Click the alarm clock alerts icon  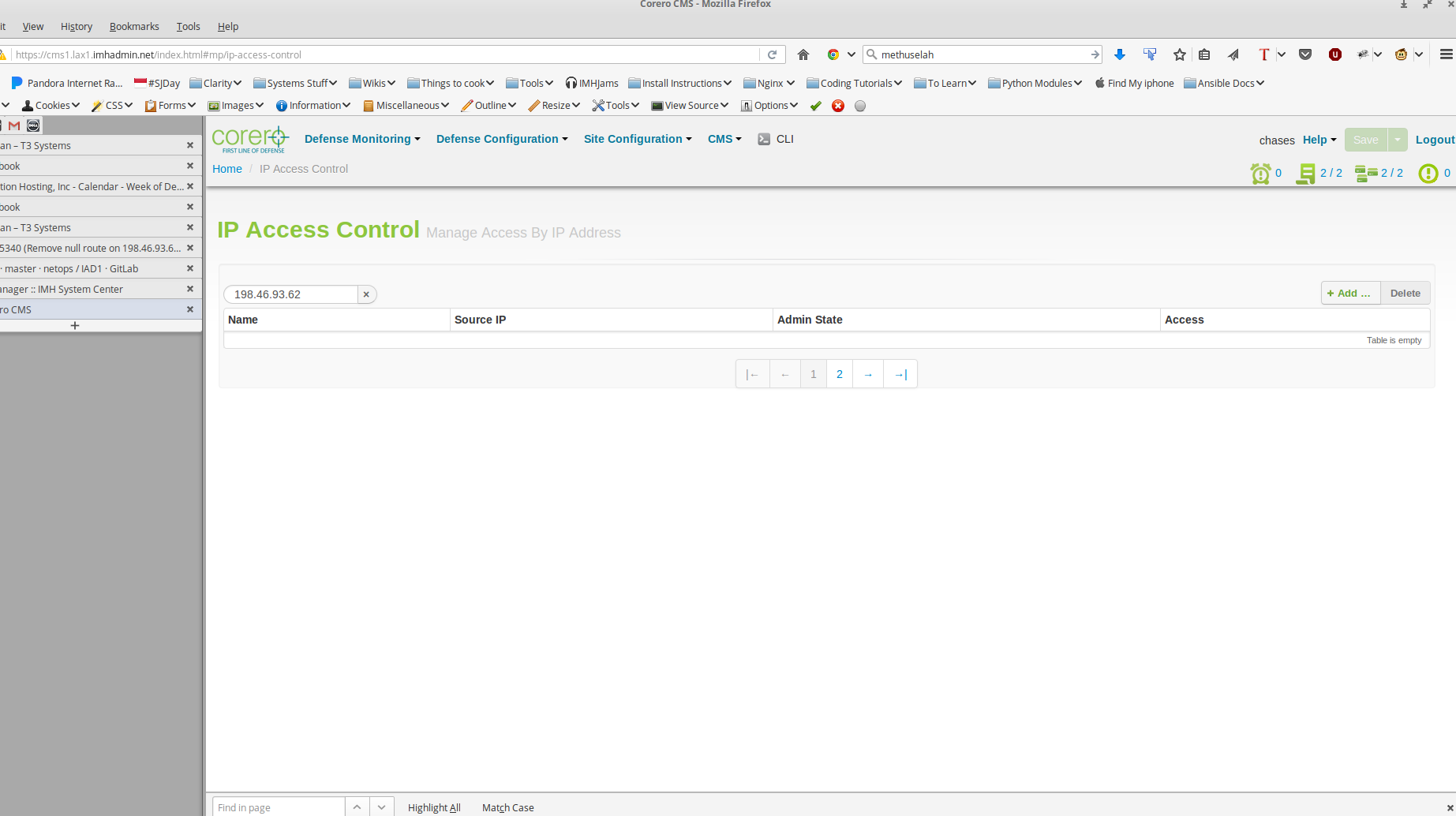(1260, 174)
